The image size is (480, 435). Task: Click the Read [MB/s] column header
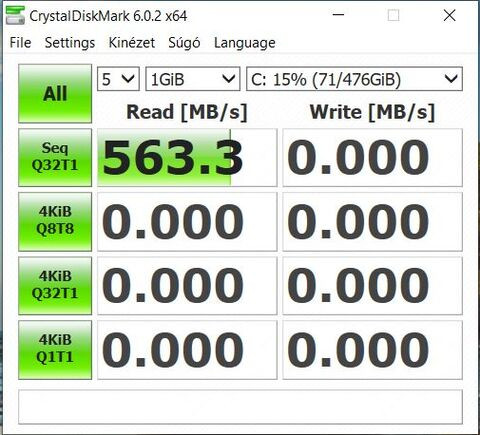(x=187, y=112)
